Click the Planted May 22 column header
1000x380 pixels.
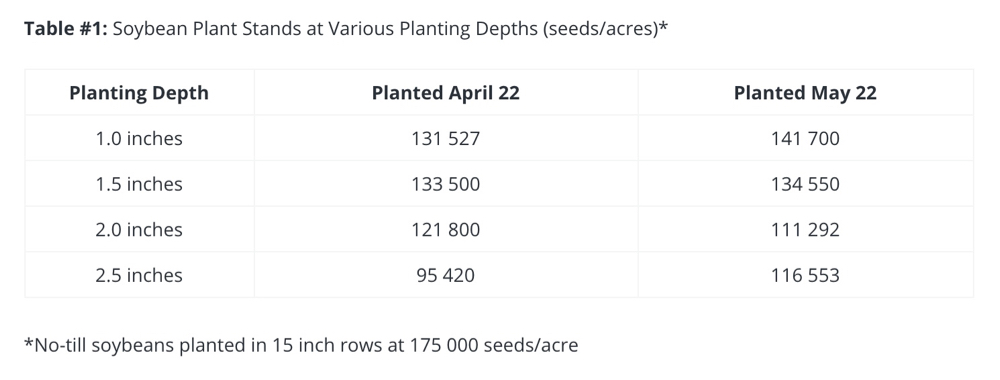(805, 93)
